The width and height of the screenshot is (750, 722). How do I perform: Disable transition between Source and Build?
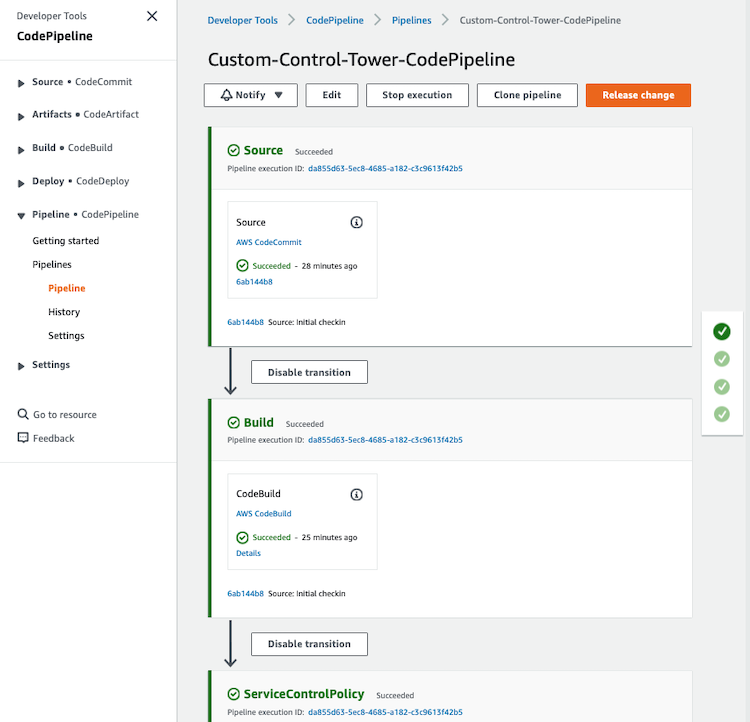click(309, 372)
